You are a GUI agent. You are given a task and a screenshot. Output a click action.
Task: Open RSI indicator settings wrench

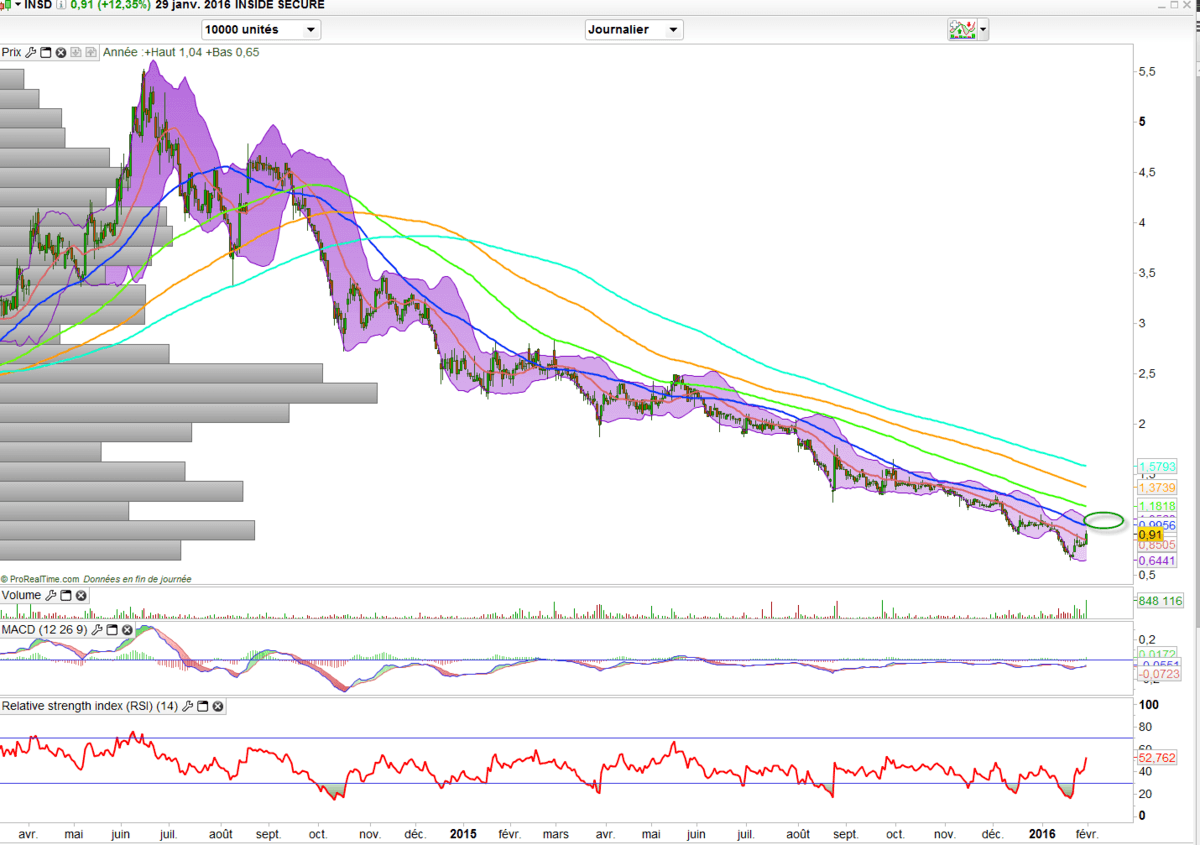188,706
